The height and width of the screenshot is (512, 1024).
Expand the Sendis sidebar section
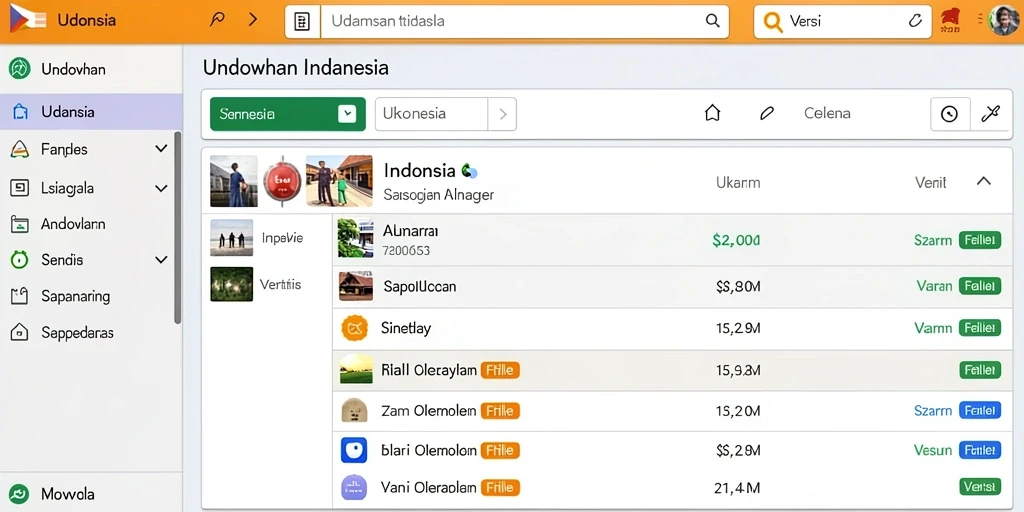tap(161, 260)
